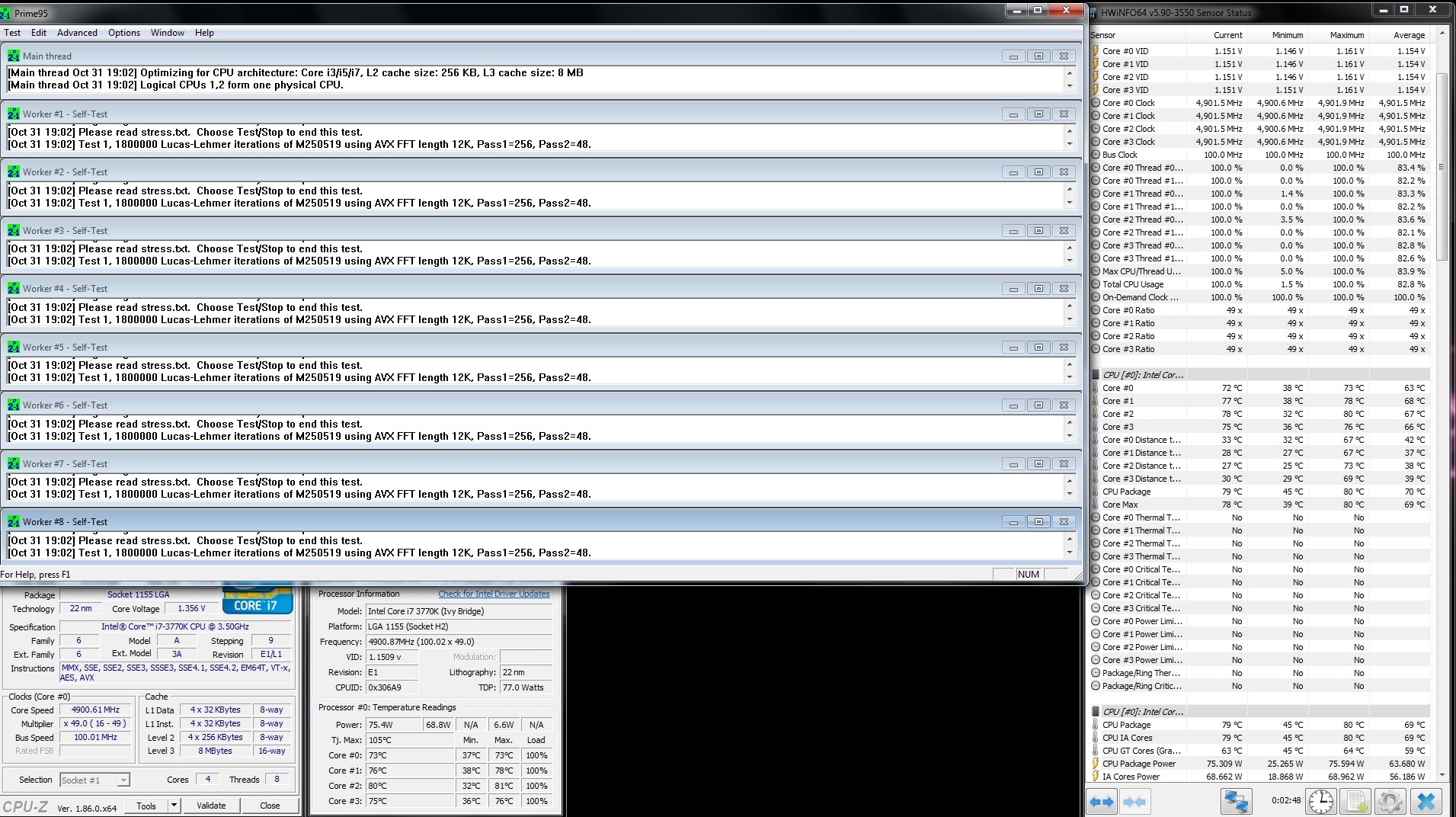Open the Tools dropdown arrow in CPU-Z
The height and width of the screenshot is (817, 1456).
pyautogui.click(x=174, y=806)
